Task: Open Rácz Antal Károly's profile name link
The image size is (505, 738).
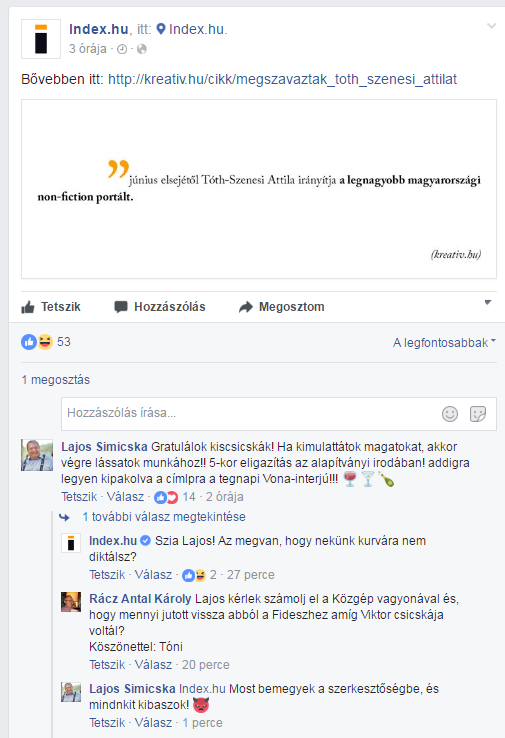Action: pyautogui.click(x=140, y=599)
